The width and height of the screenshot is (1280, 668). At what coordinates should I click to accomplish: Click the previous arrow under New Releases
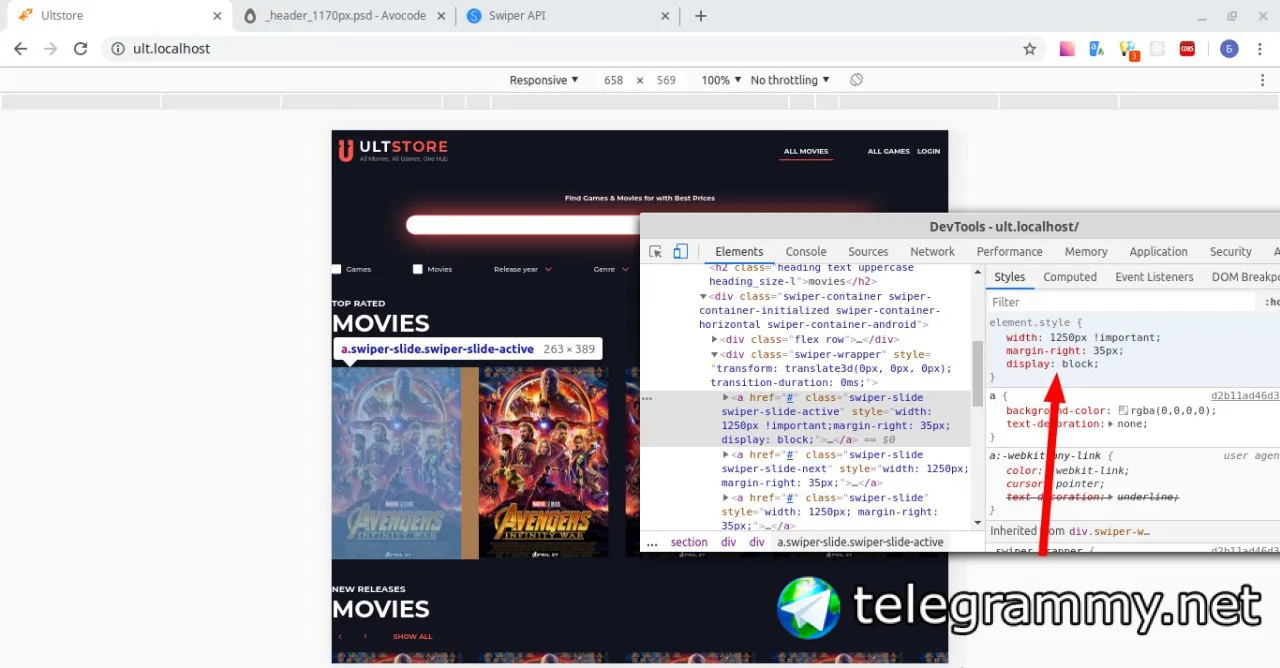pyautogui.click(x=340, y=637)
